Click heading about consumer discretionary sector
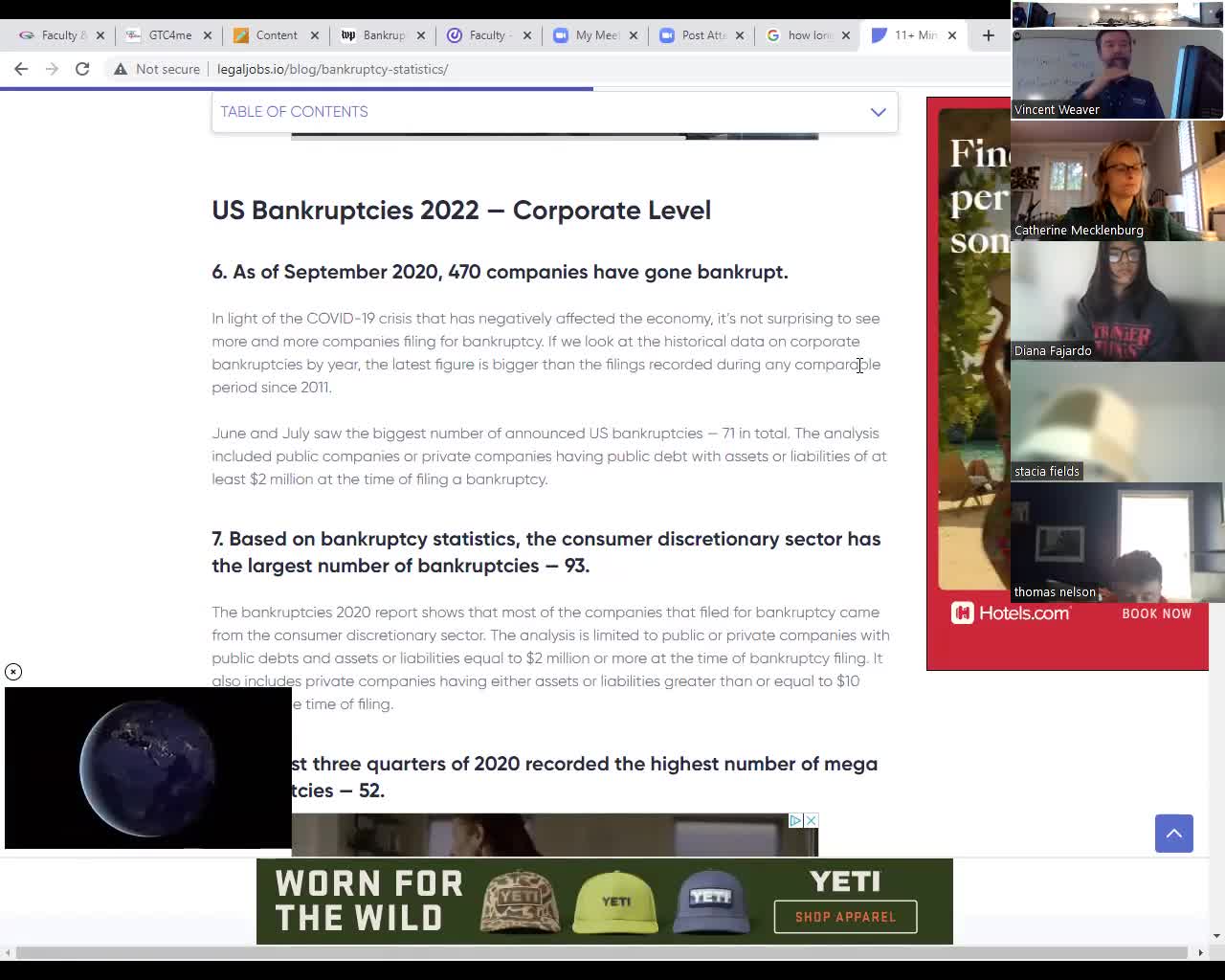1225x980 pixels. 546,552
